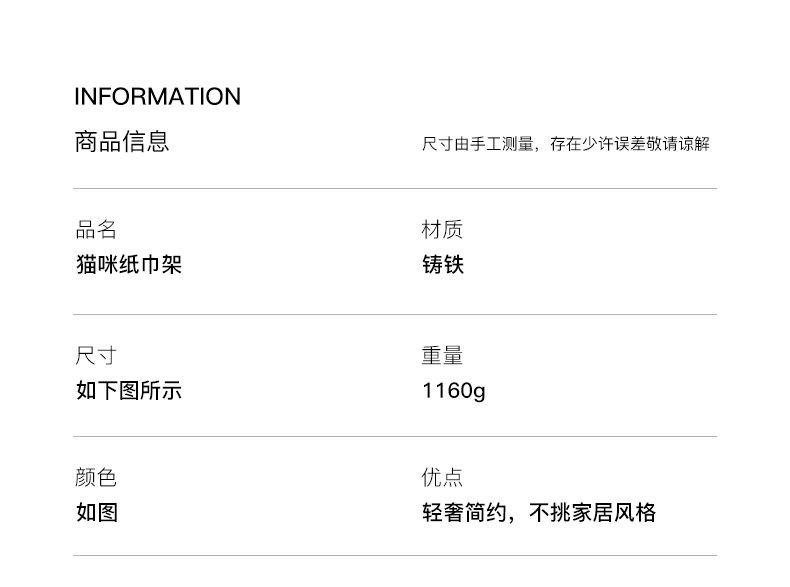The width and height of the screenshot is (790, 587).
Task: Select the 猫咪纸巾架 product name
Action: (x=129, y=265)
